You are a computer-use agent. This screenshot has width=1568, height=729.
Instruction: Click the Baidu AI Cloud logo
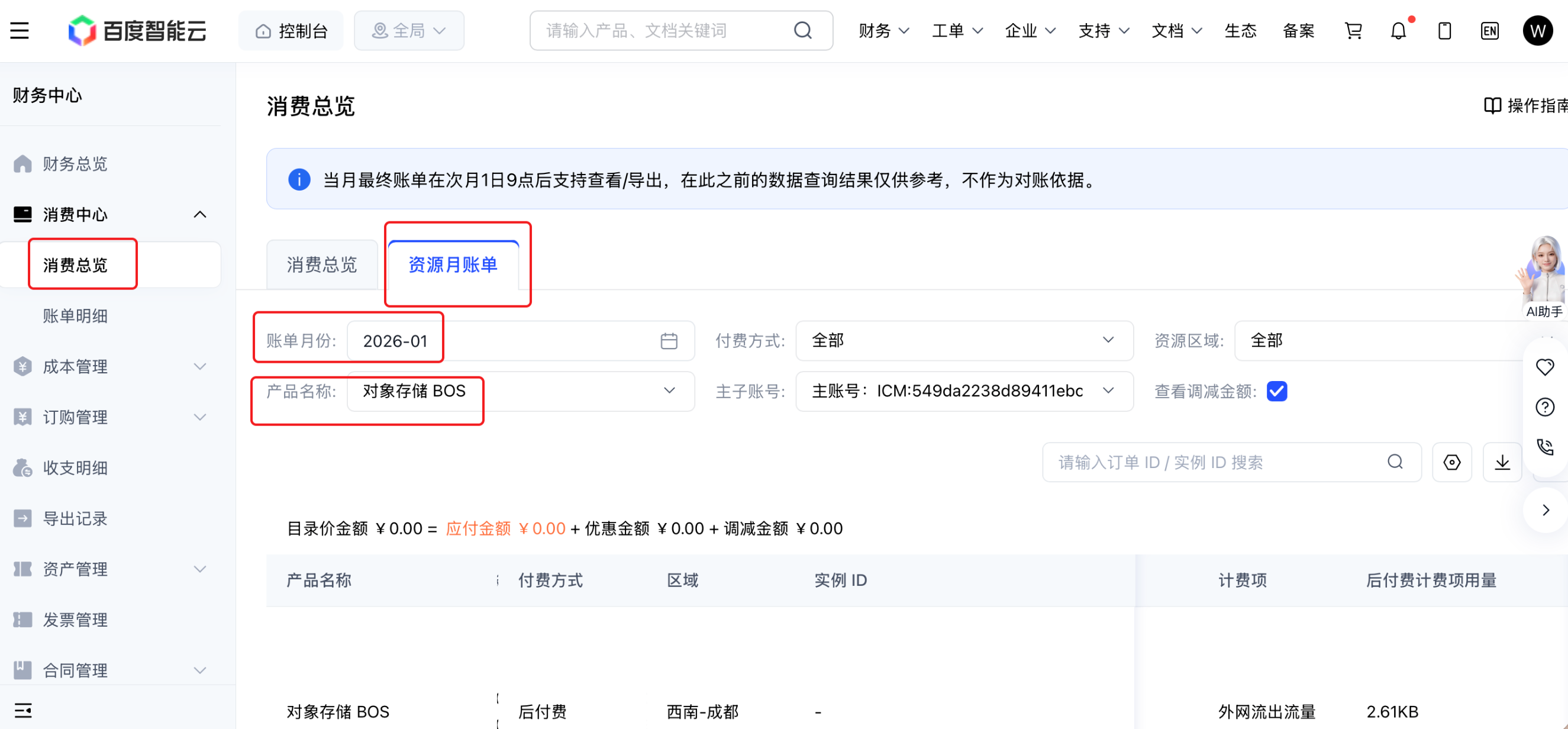pyautogui.click(x=137, y=30)
